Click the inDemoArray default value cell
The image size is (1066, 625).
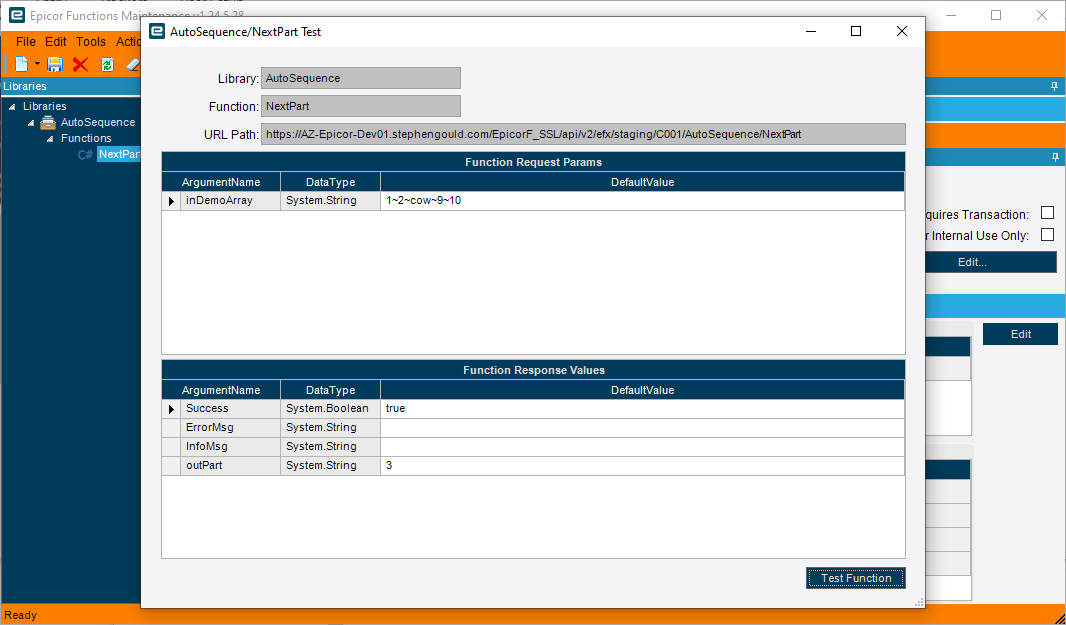click(642, 201)
